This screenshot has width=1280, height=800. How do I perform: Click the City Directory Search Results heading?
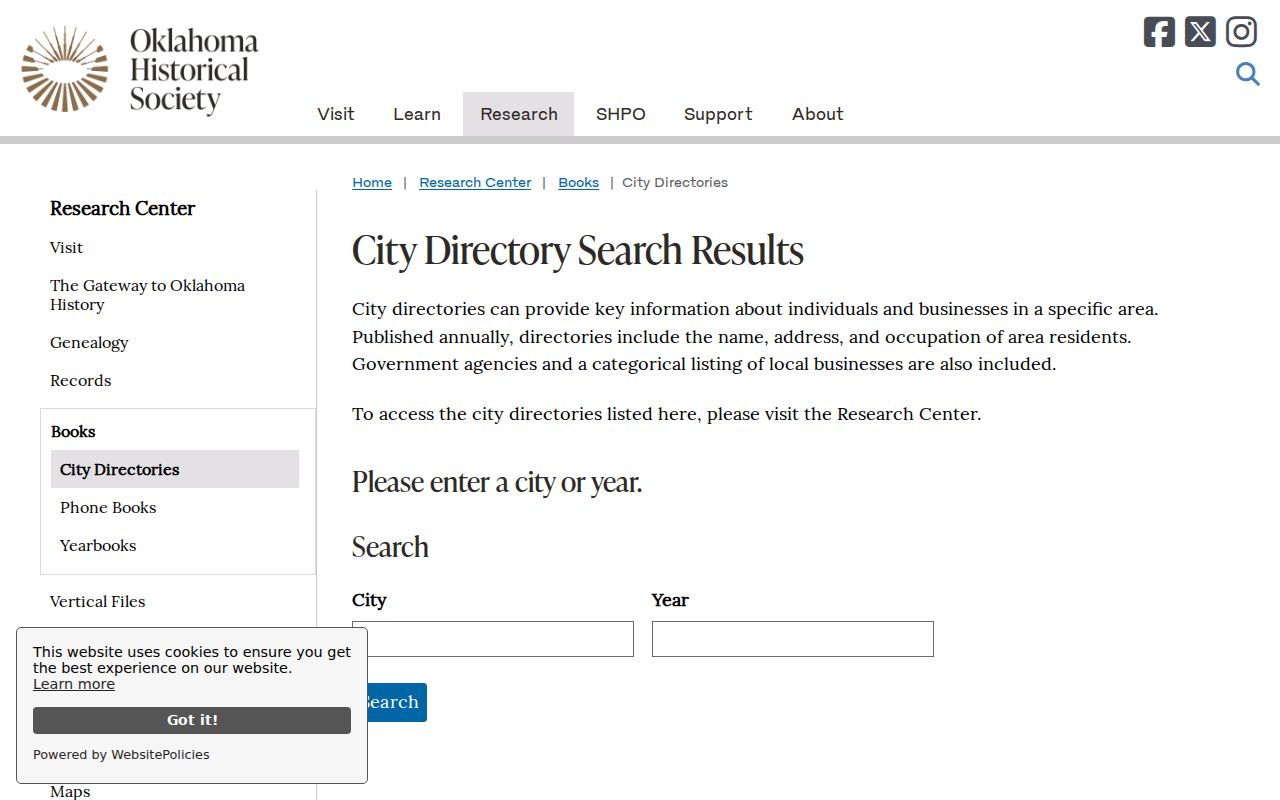[x=578, y=250]
